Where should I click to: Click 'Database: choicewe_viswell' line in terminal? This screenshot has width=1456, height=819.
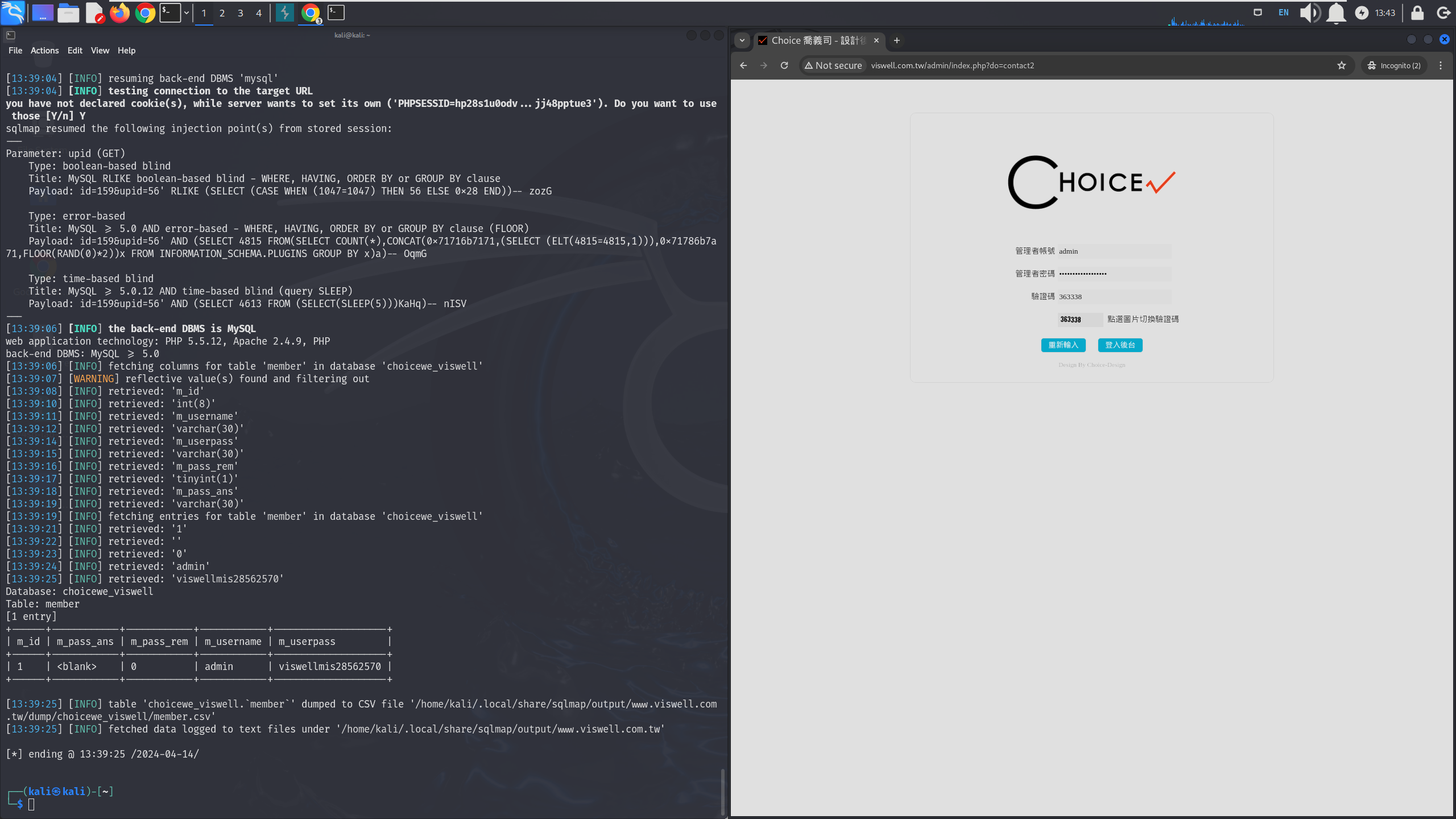[80, 591]
